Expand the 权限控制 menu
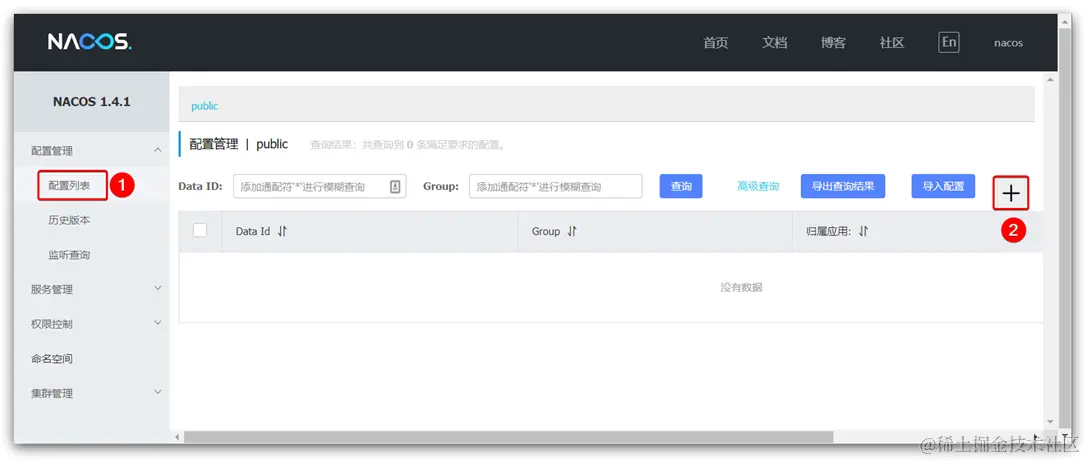 click(157, 323)
